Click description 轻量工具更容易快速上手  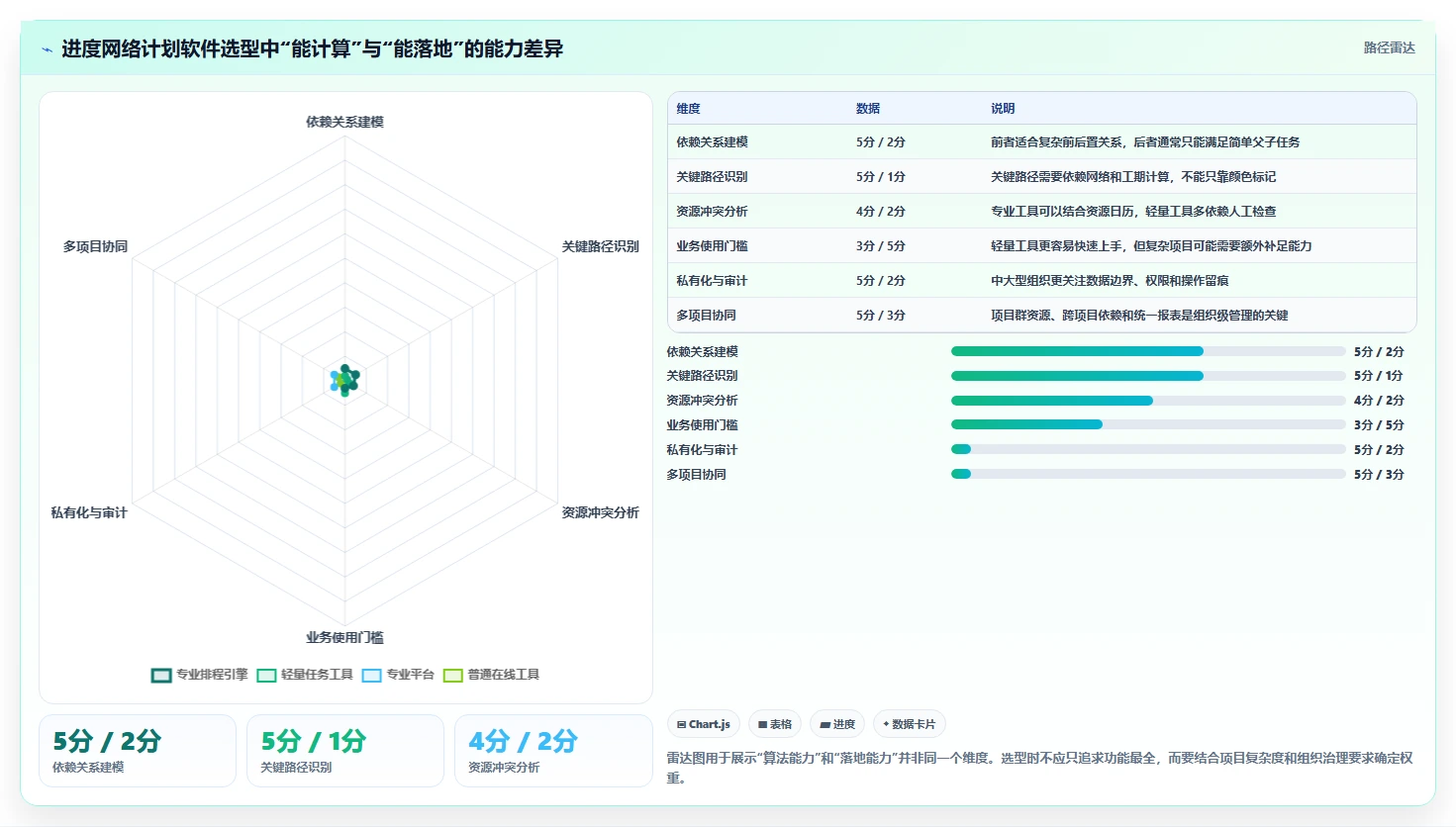coord(1151,246)
